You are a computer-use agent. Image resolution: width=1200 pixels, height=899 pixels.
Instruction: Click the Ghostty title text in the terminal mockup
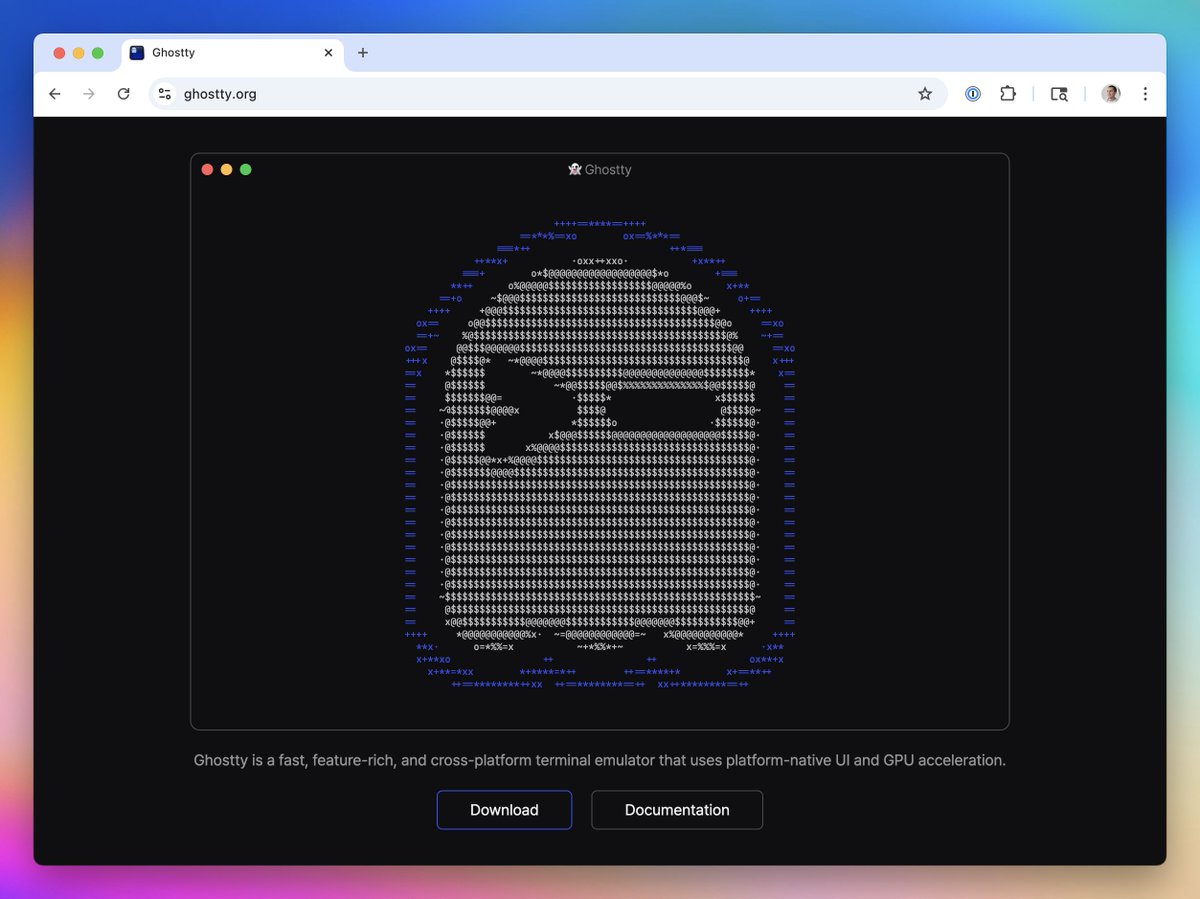pyautogui.click(x=608, y=170)
